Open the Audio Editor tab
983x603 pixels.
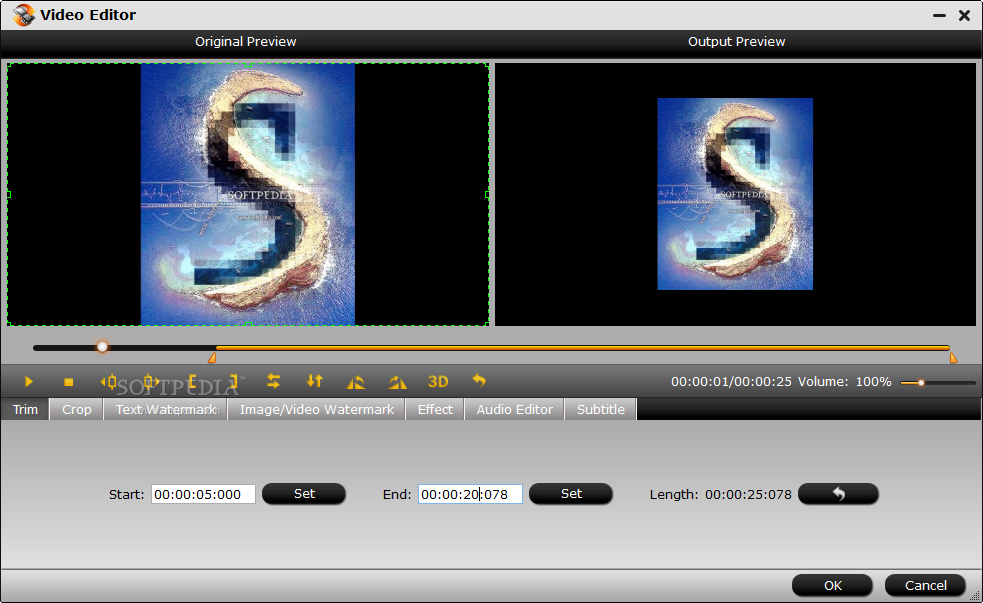pyautogui.click(x=515, y=409)
